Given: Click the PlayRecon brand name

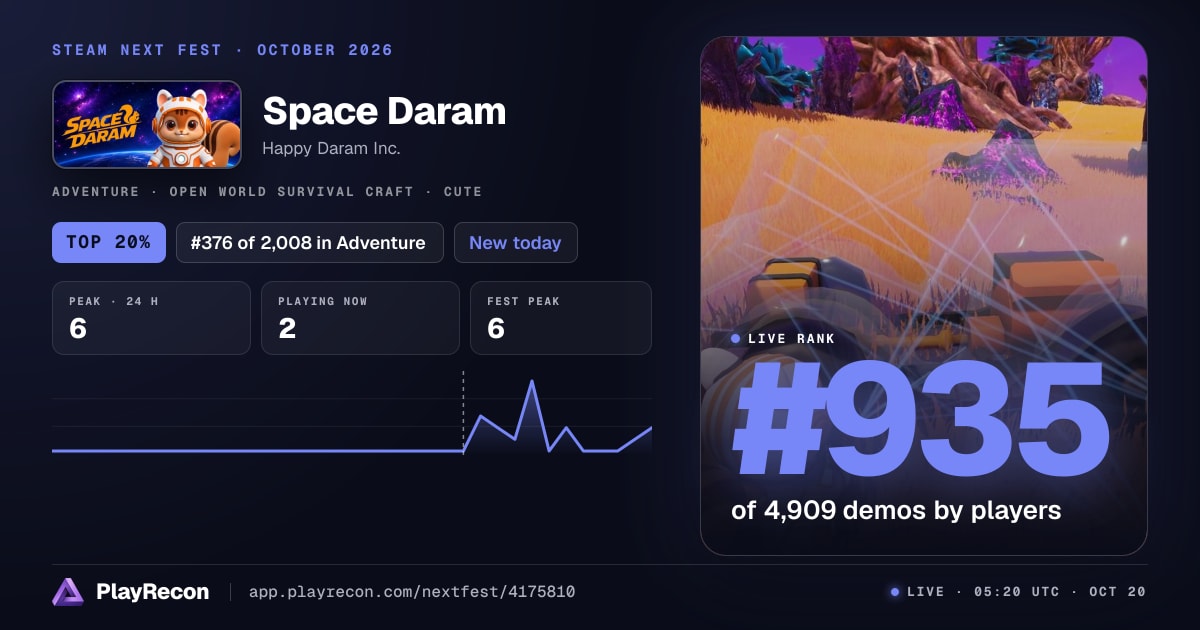Looking at the screenshot, I should click(x=153, y=592).
